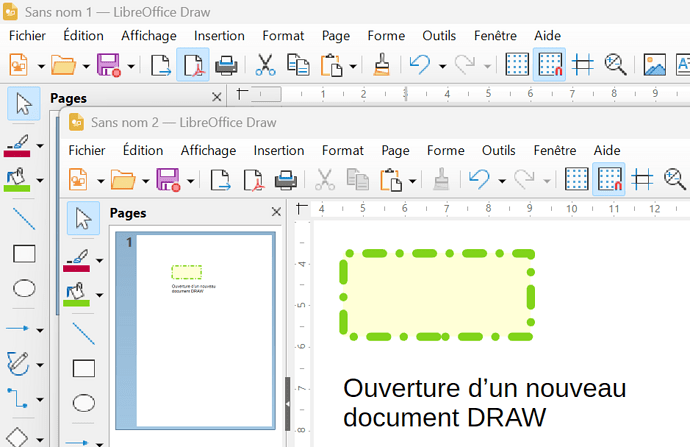Open the Forme menu in Sans nom 2
Image resolution: width=690 pixels, height=447 pixels.
coord(445,150)
